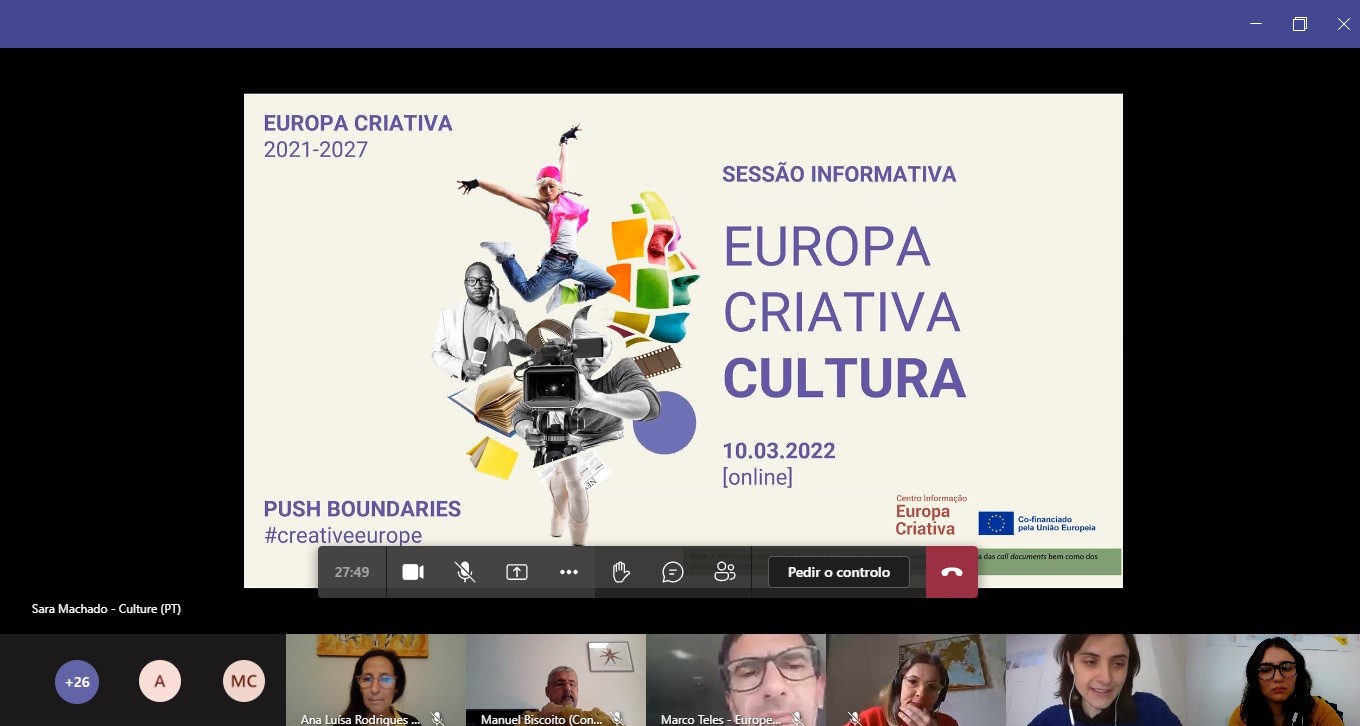Image resolution: width=1360 pixels, height=726 pixels.
Task: Select video tile of woman in yellow sweater
Action: [1272, 680]
